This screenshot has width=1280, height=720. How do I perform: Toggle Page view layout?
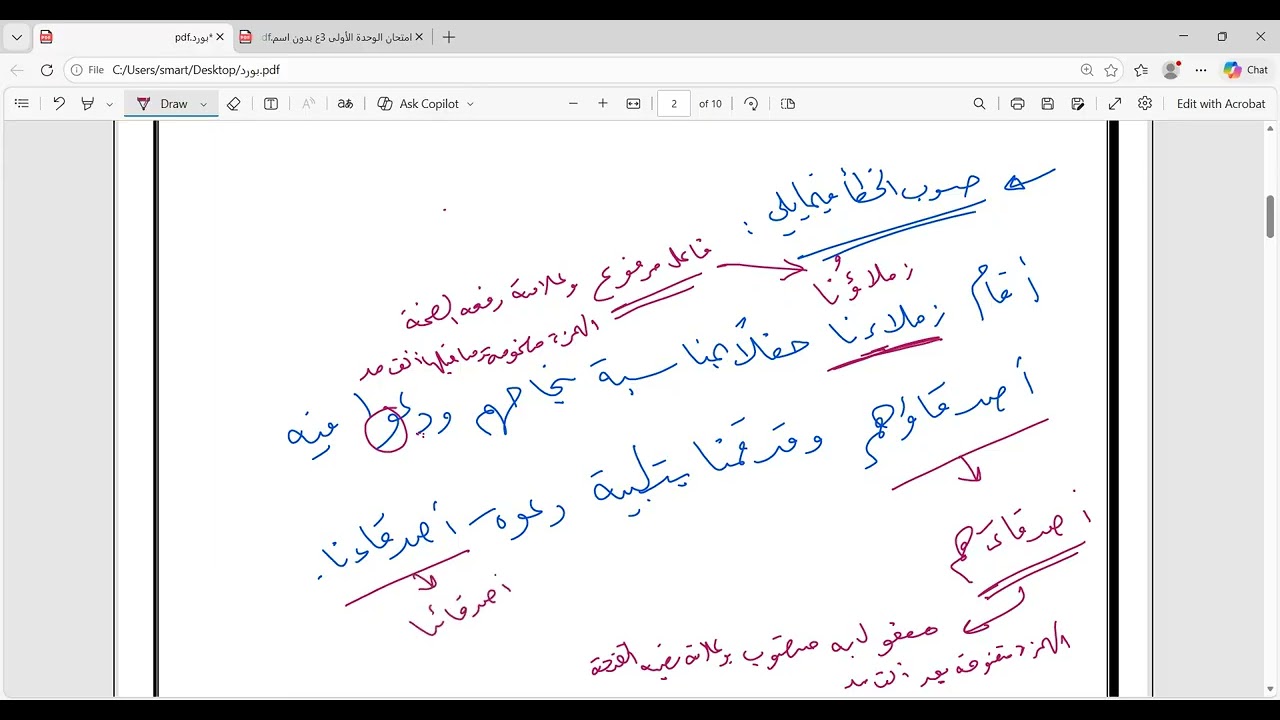coord(788,104)
